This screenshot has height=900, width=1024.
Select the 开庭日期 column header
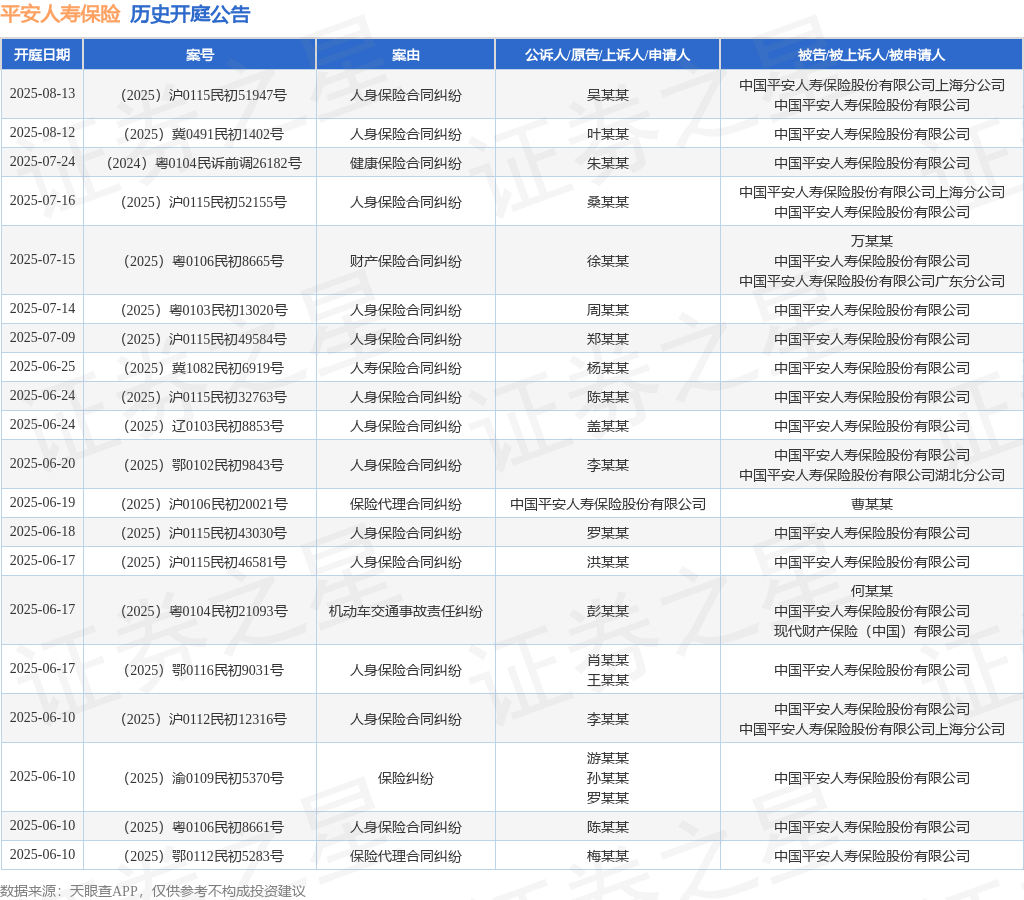point(42,55)
